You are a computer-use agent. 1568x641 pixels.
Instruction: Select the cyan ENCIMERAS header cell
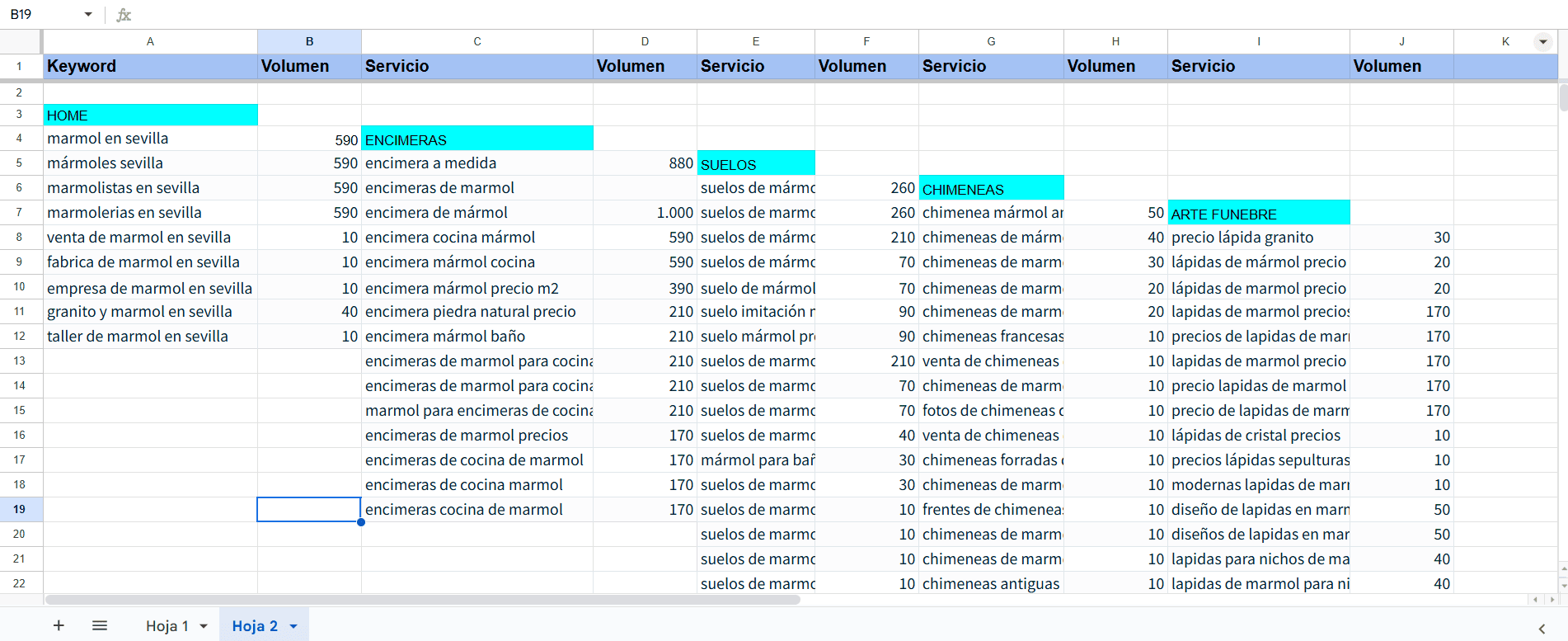477,139
